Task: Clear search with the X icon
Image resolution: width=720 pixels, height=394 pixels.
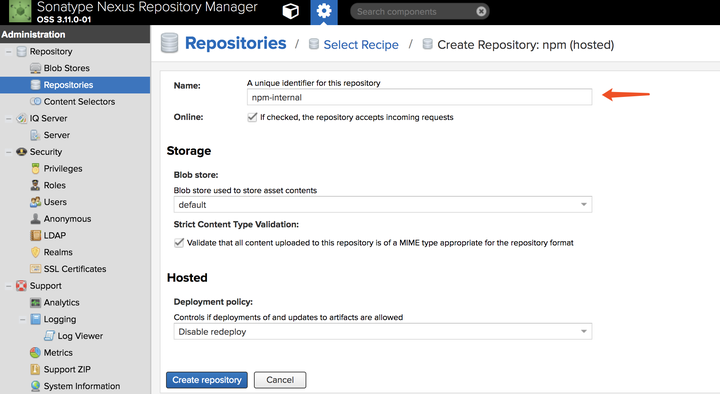Action: 481,11
